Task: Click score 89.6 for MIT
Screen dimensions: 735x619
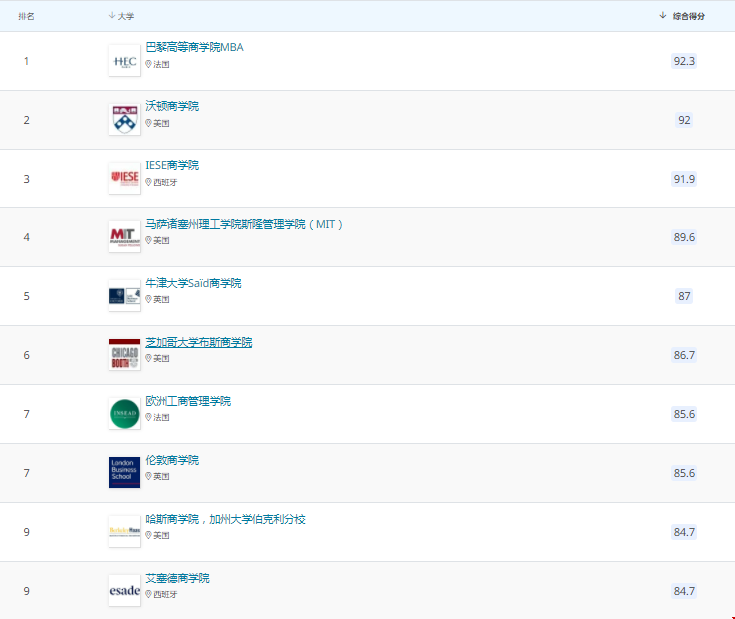Action: coord(684,237)
